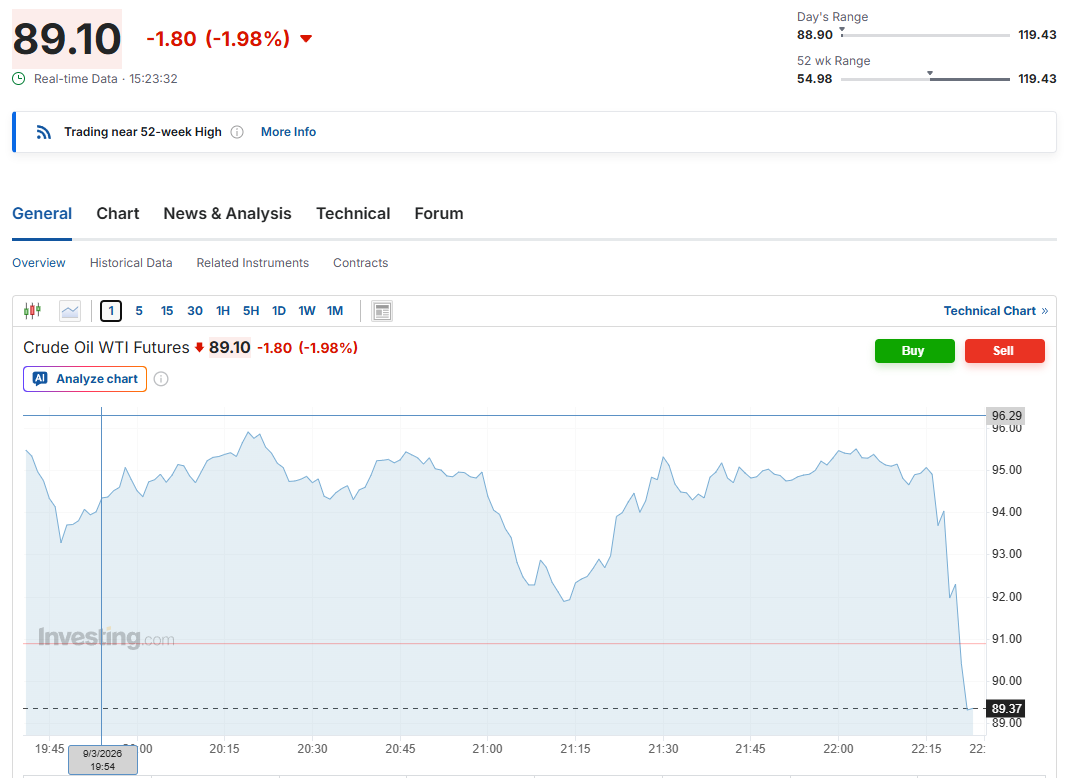Click the 9/3/2026 19:54 crosshair date label

[x=103, y=760]
